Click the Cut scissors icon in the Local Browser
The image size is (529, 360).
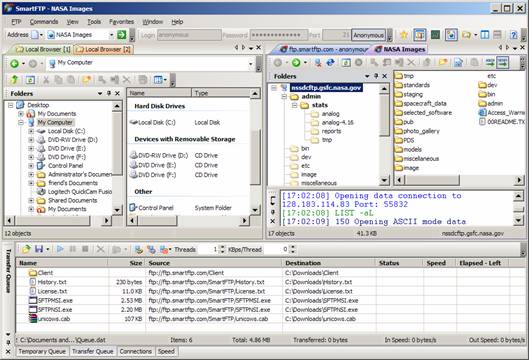[46, 80]
